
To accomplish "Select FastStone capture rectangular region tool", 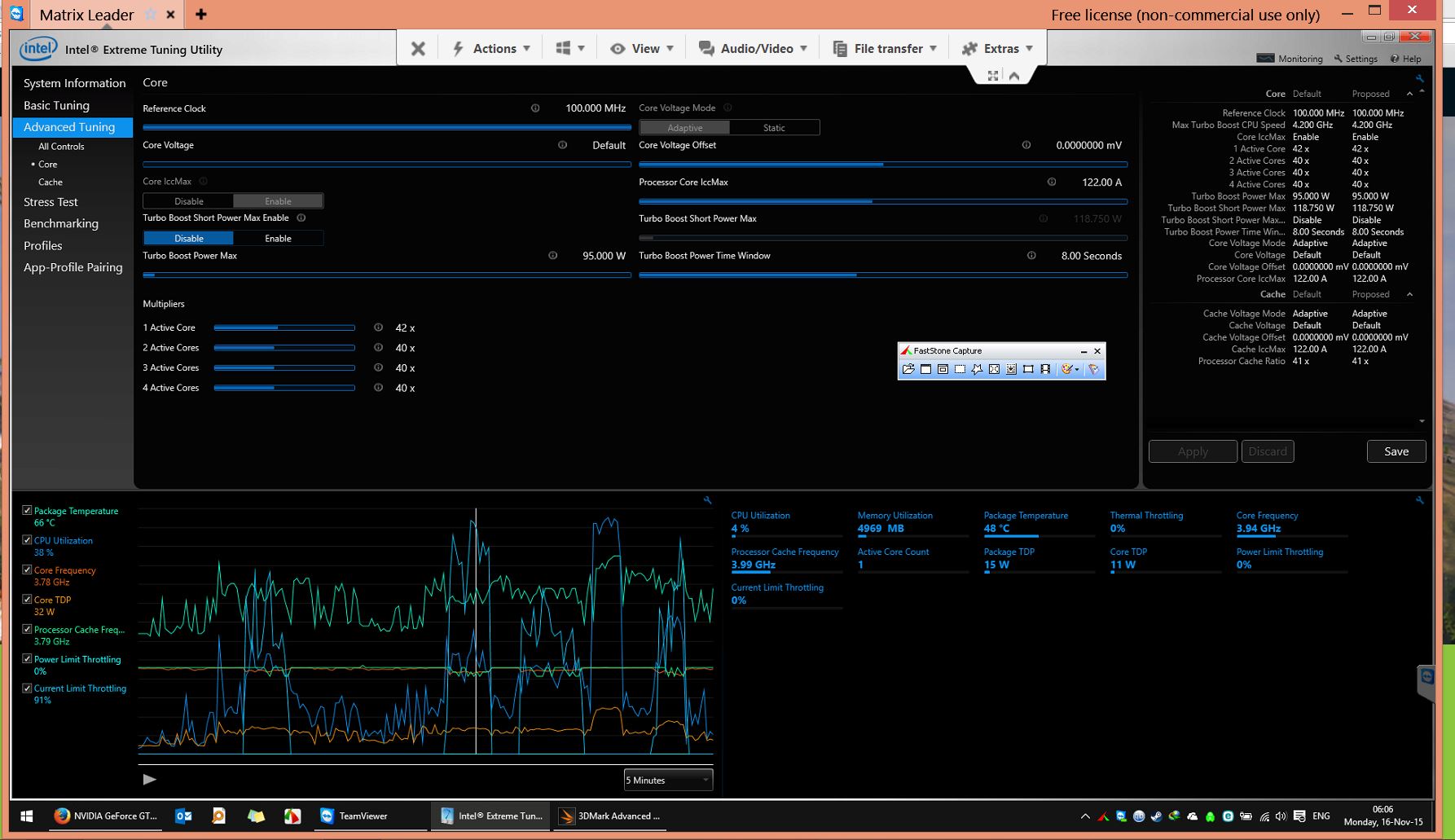I will coord(960,369).
